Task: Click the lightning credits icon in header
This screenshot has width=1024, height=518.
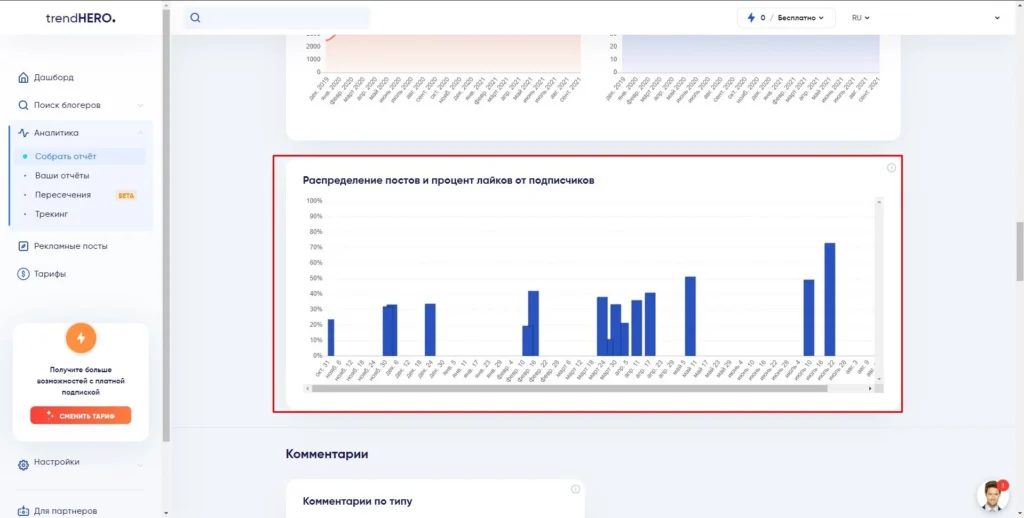Action: (x=751, y=18)
